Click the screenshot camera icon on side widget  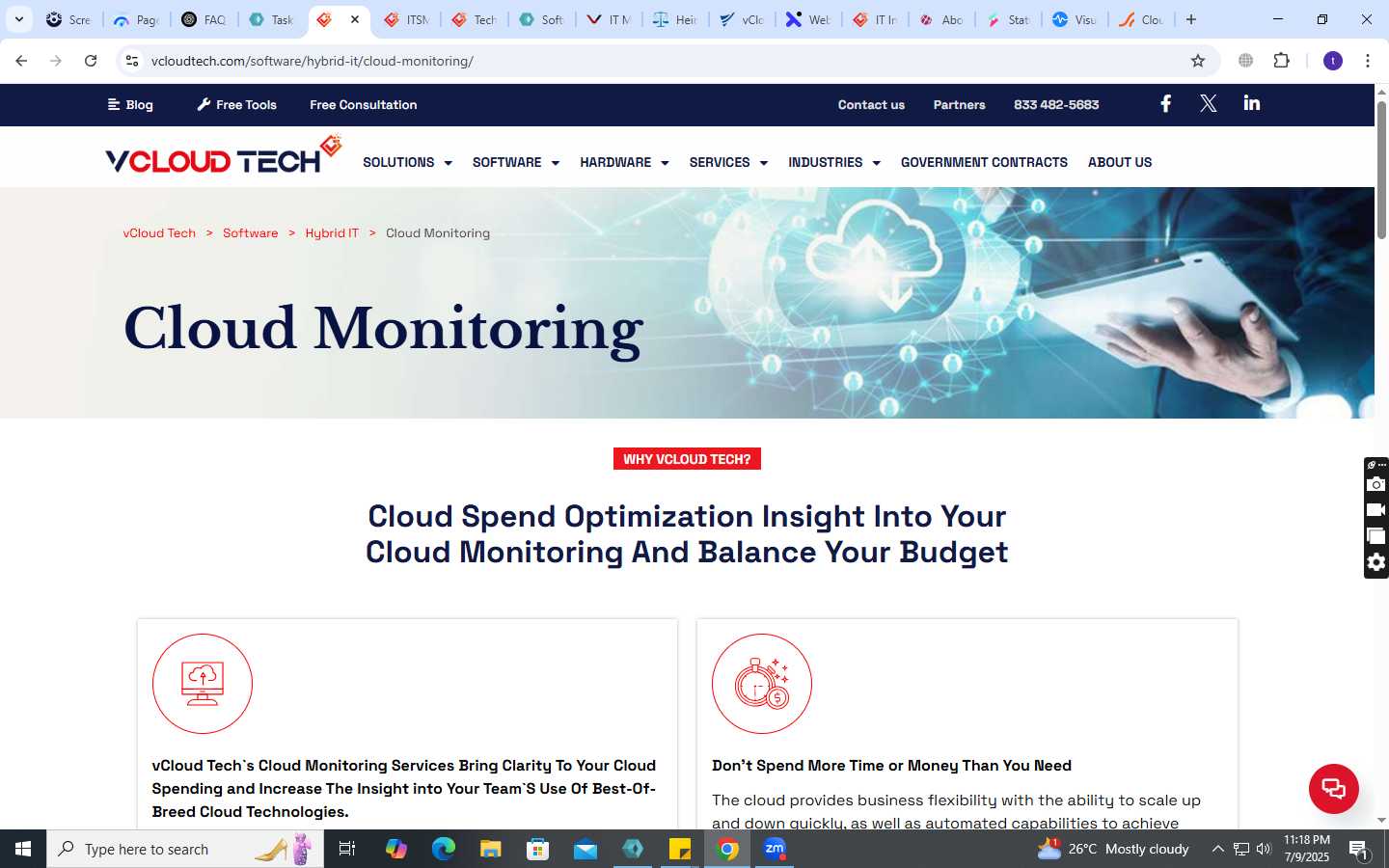(1376, 484)
